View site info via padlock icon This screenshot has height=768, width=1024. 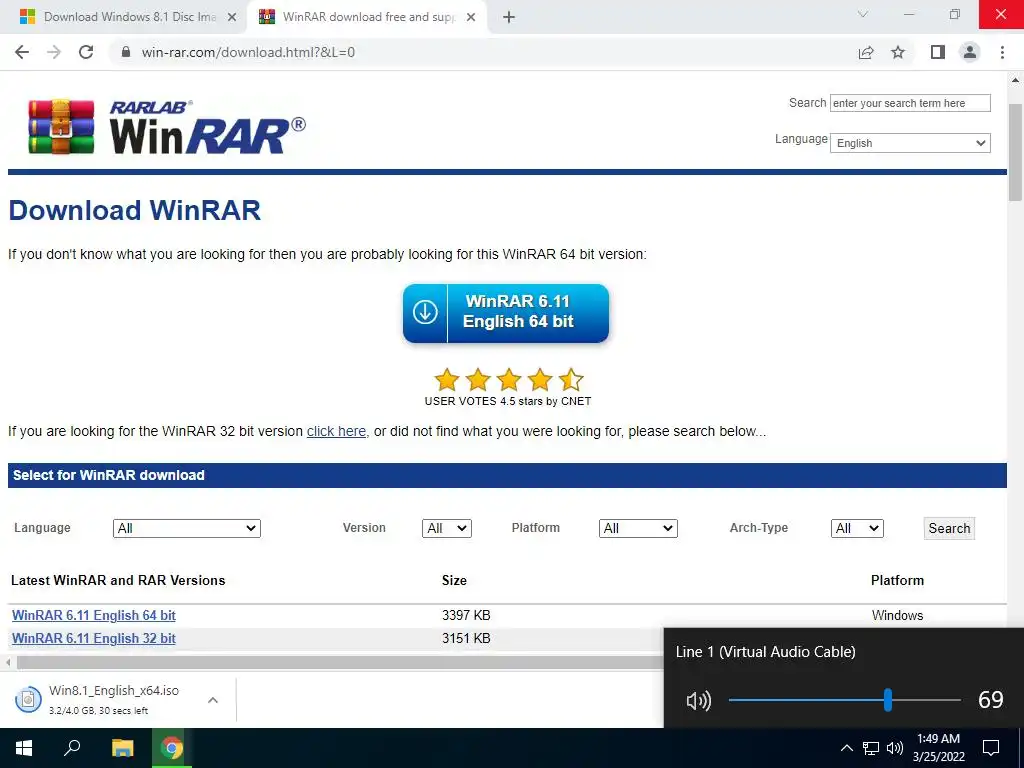click(127, 52)
